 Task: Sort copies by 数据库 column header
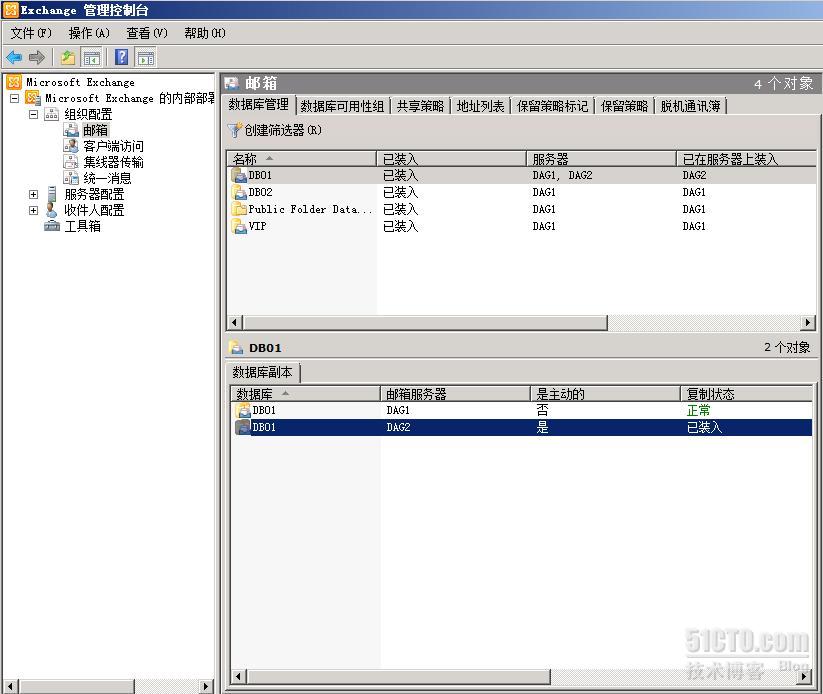pyautogui.click(x=305, y=394)
